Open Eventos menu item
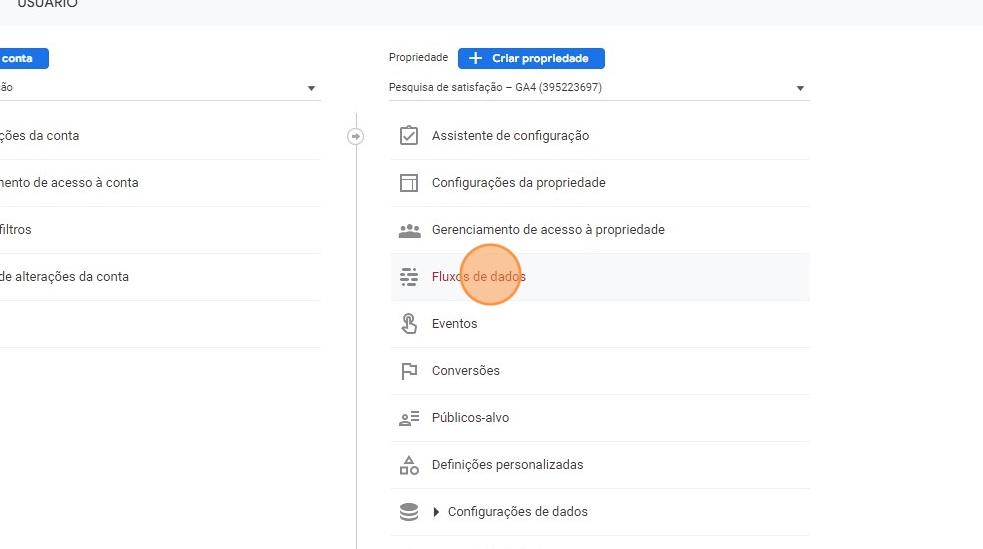The width and height of the screenshot is (983, 549). (x=454, y=324)
